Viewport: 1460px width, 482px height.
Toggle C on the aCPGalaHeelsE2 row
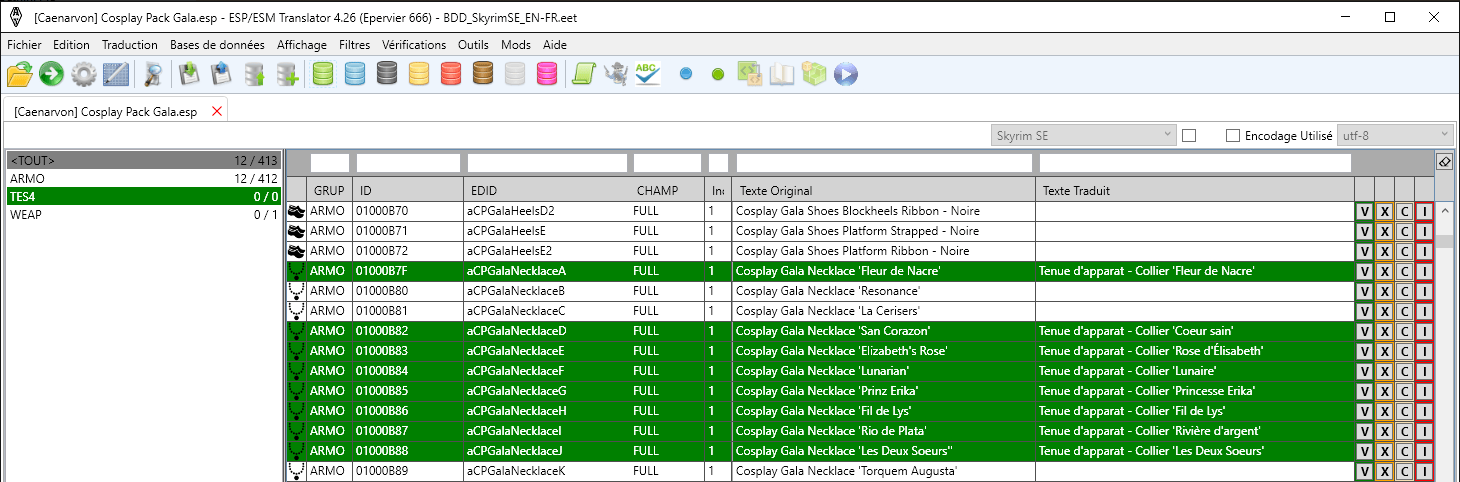point(1404,252)
